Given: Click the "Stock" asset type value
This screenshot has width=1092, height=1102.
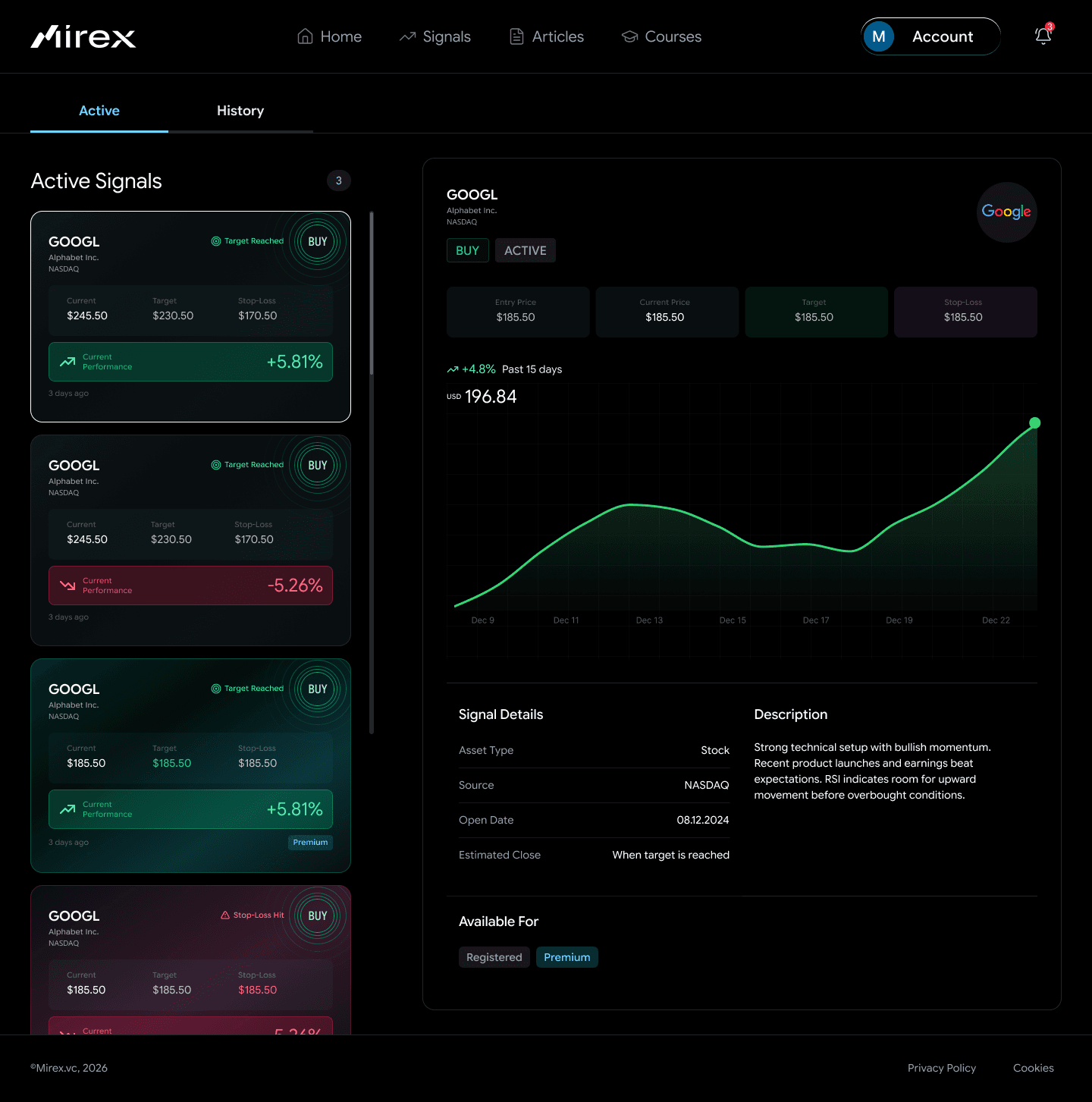Looking at the screenshot, I should coord(715,750).
